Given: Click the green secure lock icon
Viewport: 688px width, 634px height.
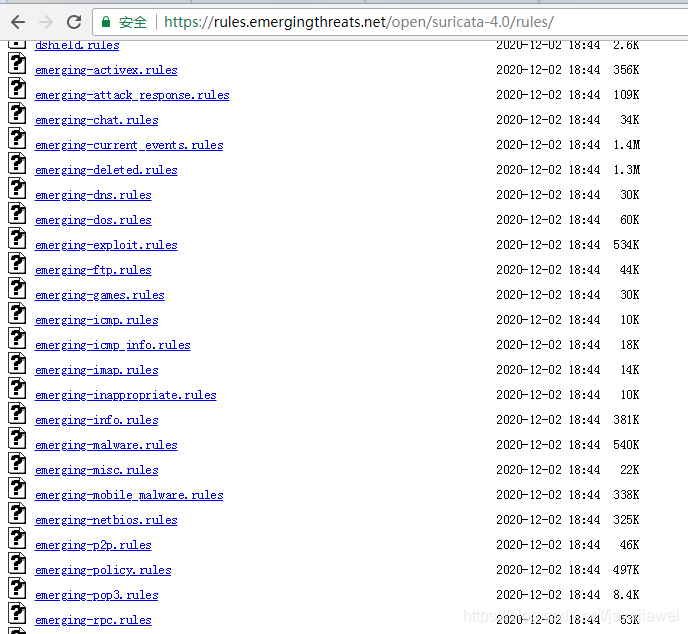Looking at the screenshot, I should point(106,21).
